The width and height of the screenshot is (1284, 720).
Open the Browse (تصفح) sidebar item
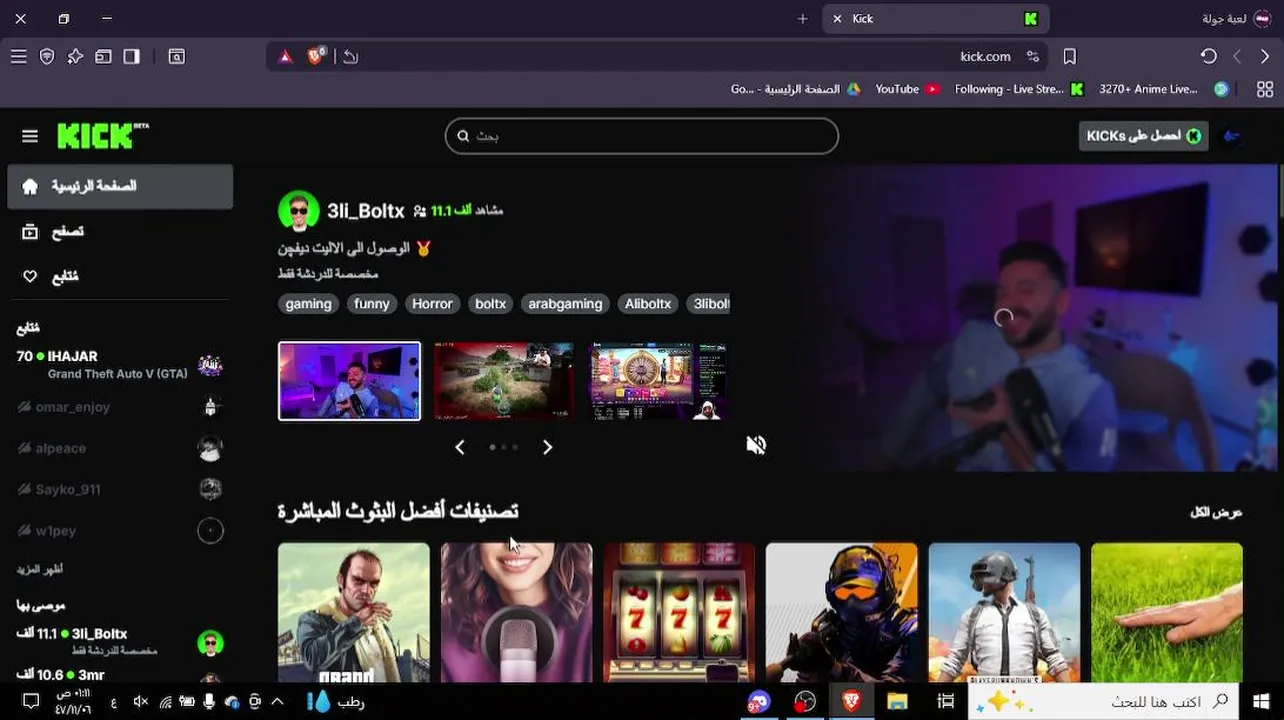120,232
